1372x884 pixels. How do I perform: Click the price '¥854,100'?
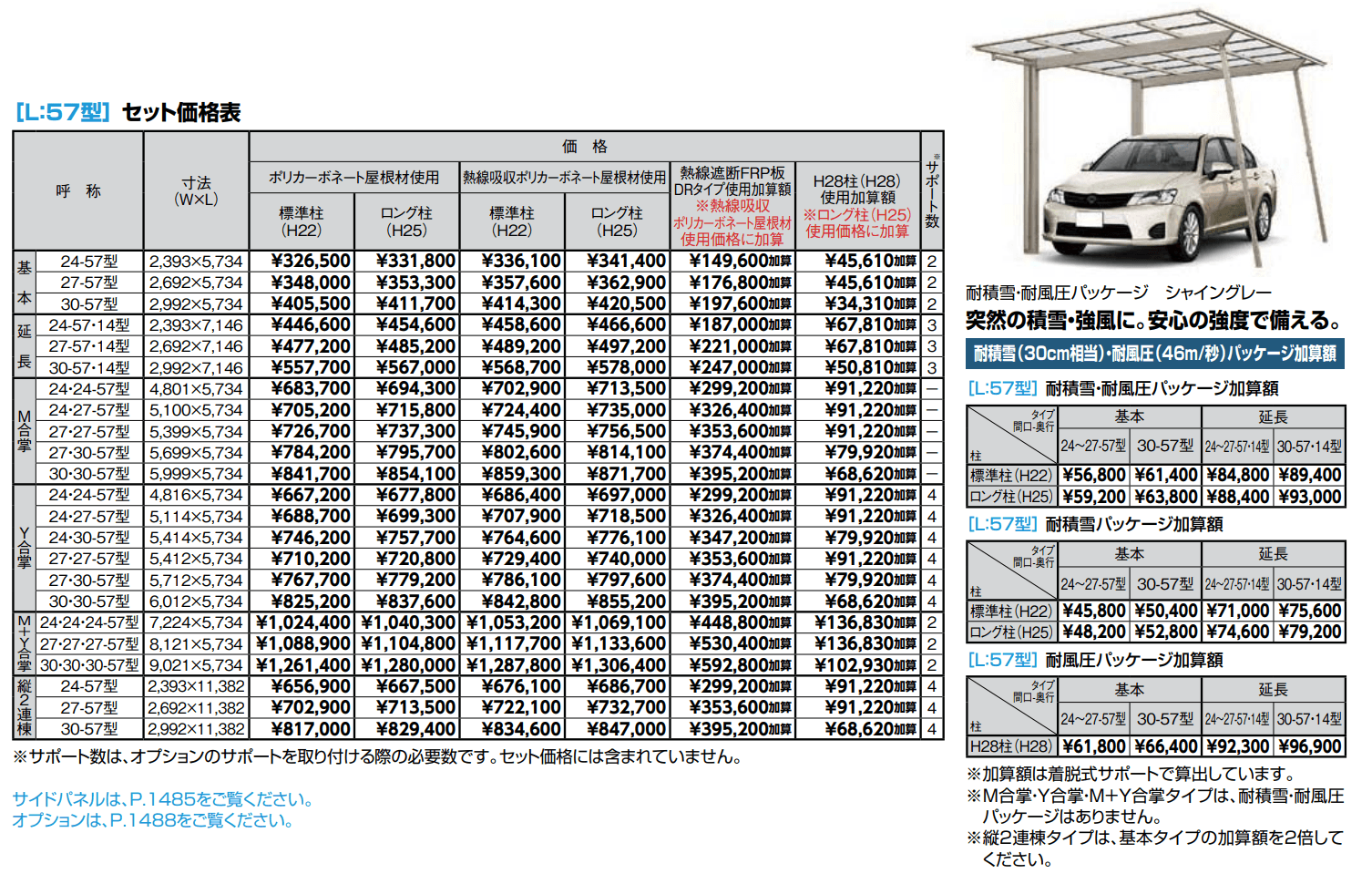(416, 474)
